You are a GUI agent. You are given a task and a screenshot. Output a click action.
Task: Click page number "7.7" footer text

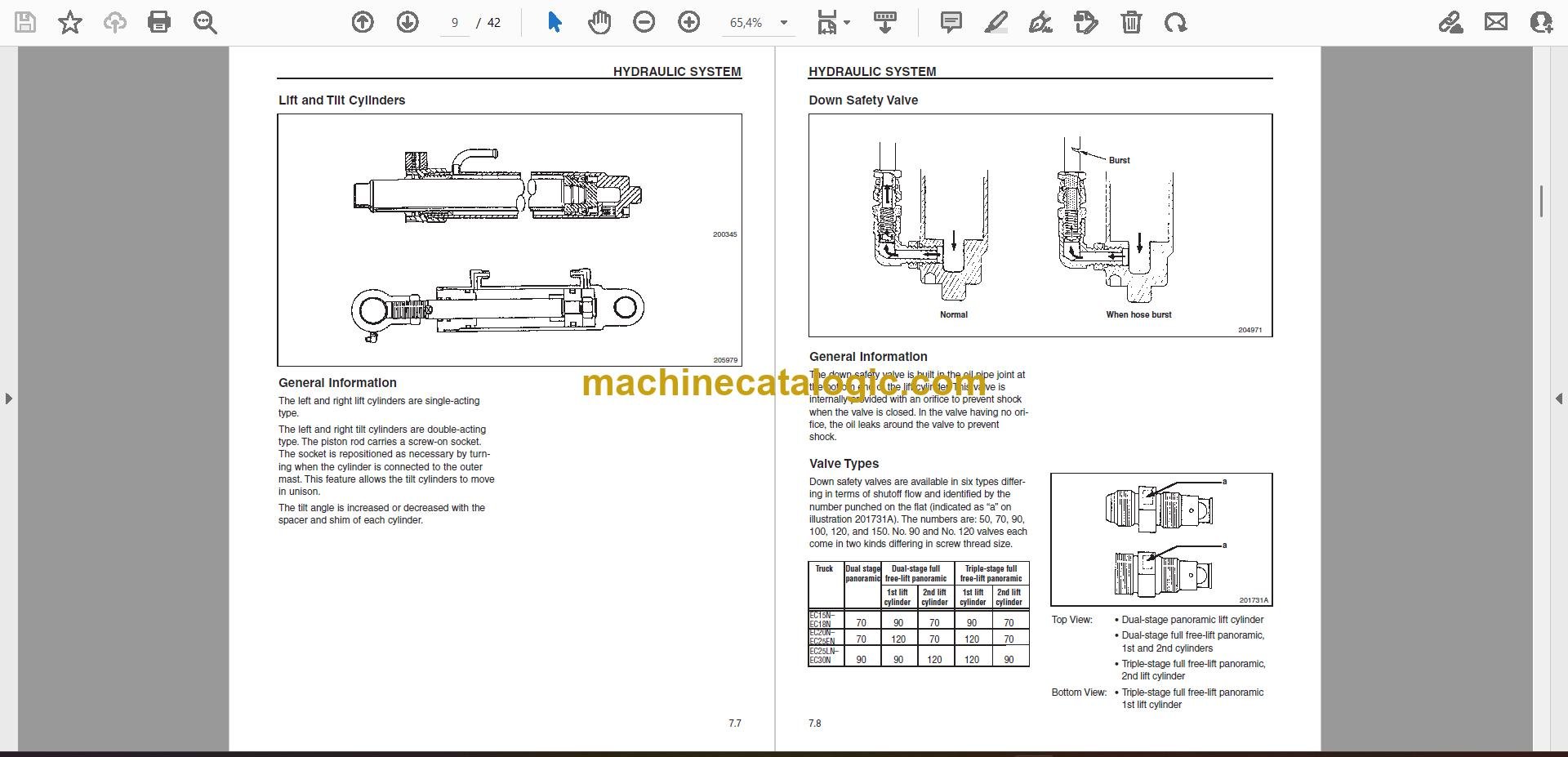click(x=735, y=724)
